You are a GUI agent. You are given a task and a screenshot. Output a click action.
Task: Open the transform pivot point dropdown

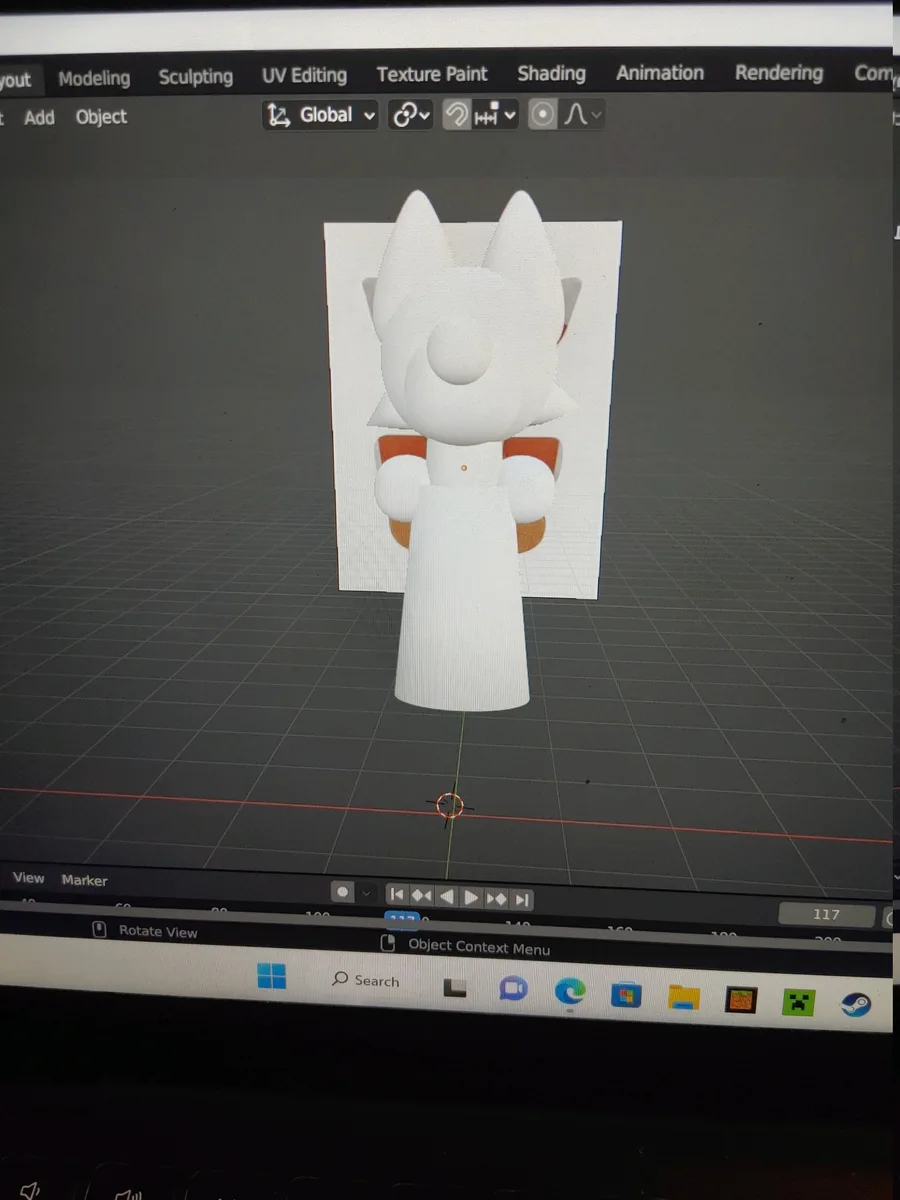[411, 115]
